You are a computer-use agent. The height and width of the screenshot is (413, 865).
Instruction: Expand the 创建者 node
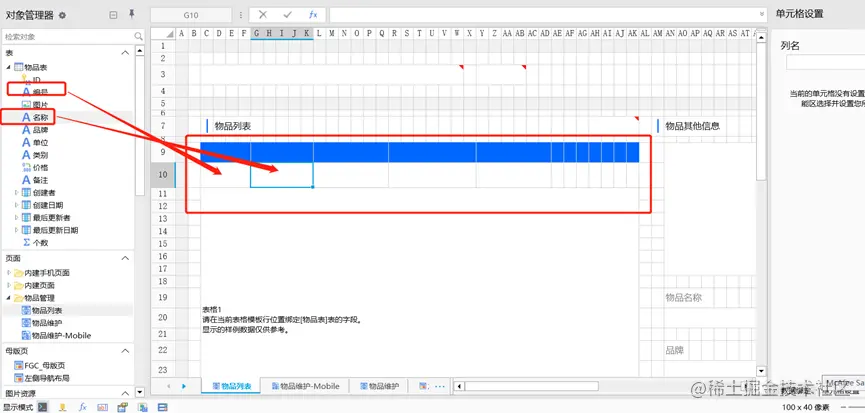point(17,192)
